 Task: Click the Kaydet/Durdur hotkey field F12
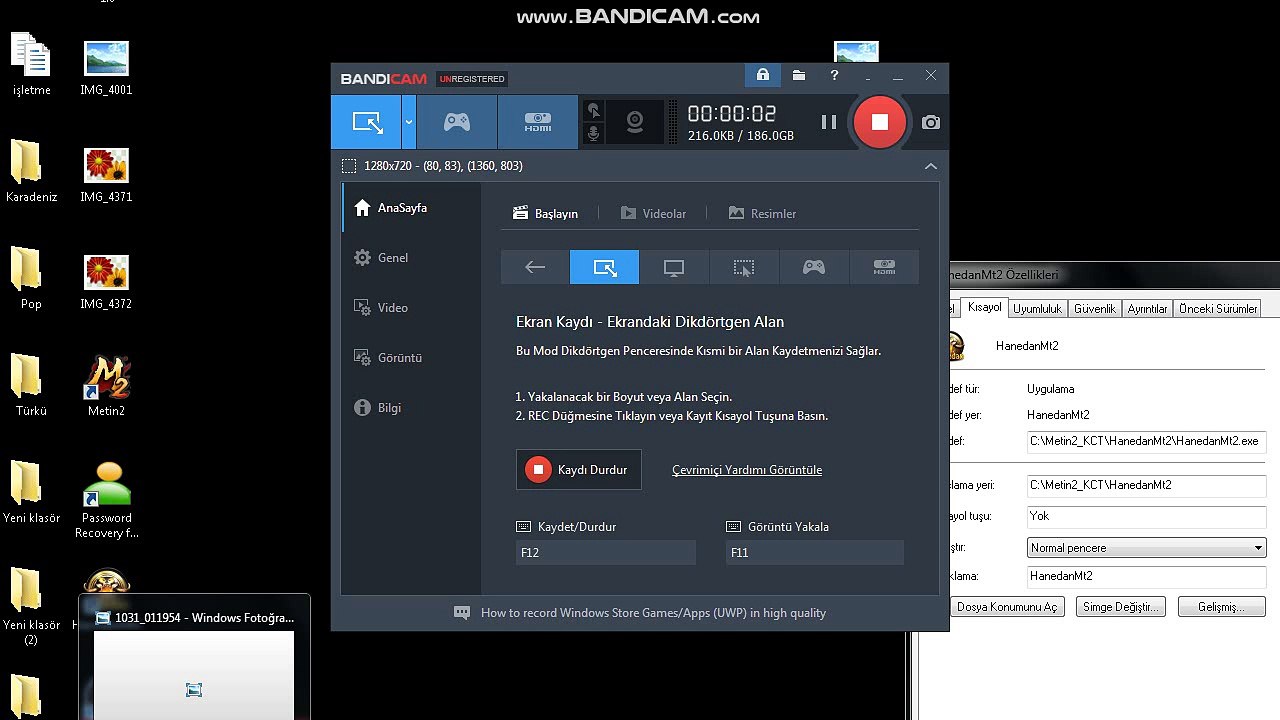(x=606, y=552)
